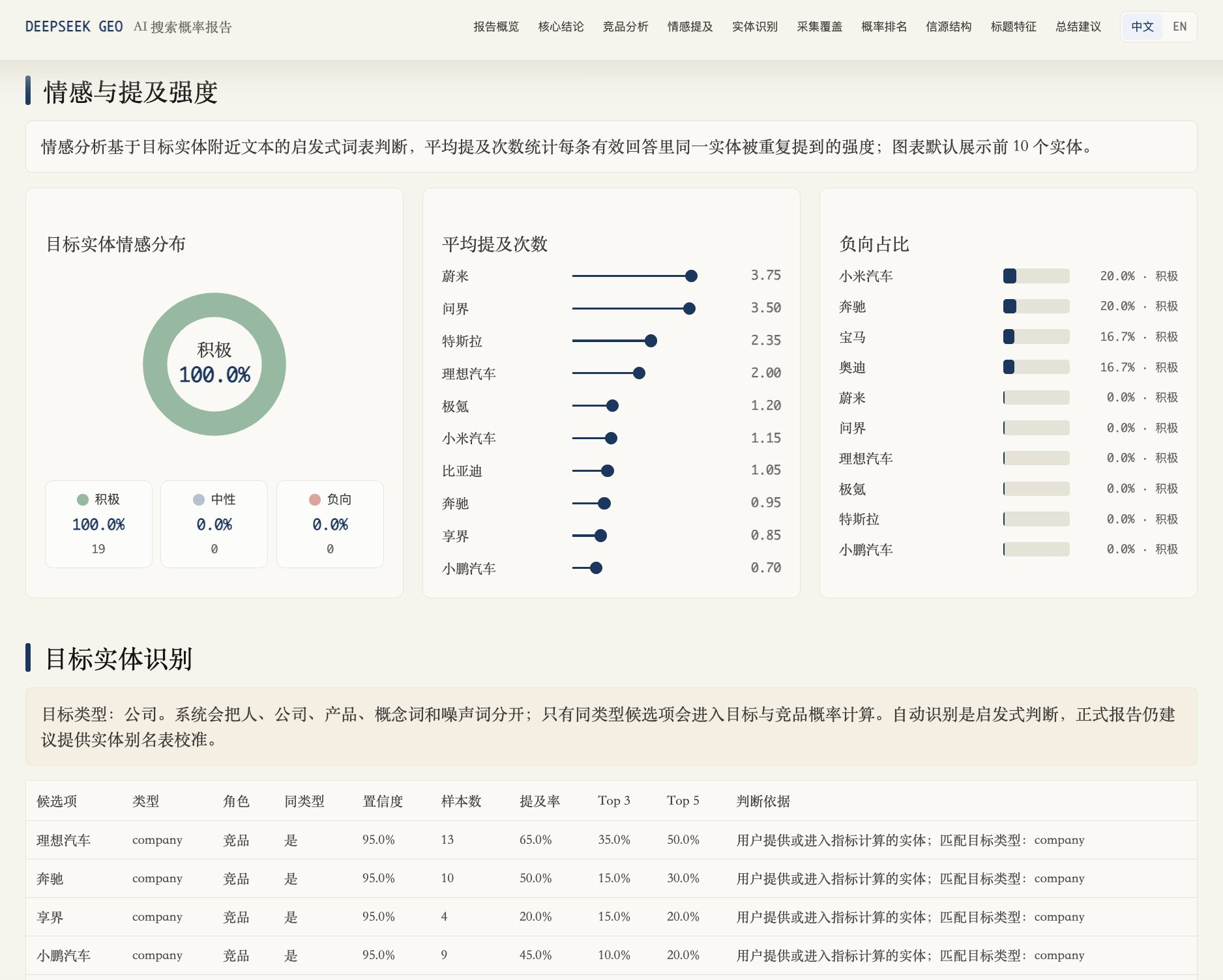Click the 信源结构 nav link
The height and width of the screenshot is (980, 1223).
[x=949, y=27]
